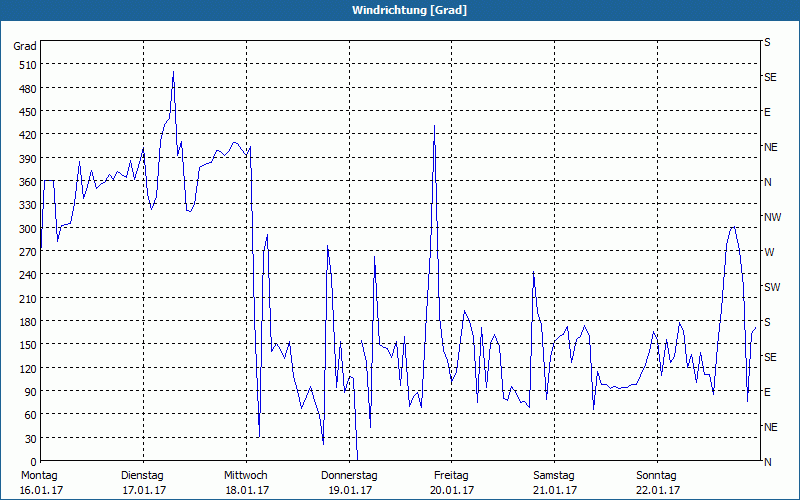
Task: Select the 330 y-axis value
Action: [28, 205]
